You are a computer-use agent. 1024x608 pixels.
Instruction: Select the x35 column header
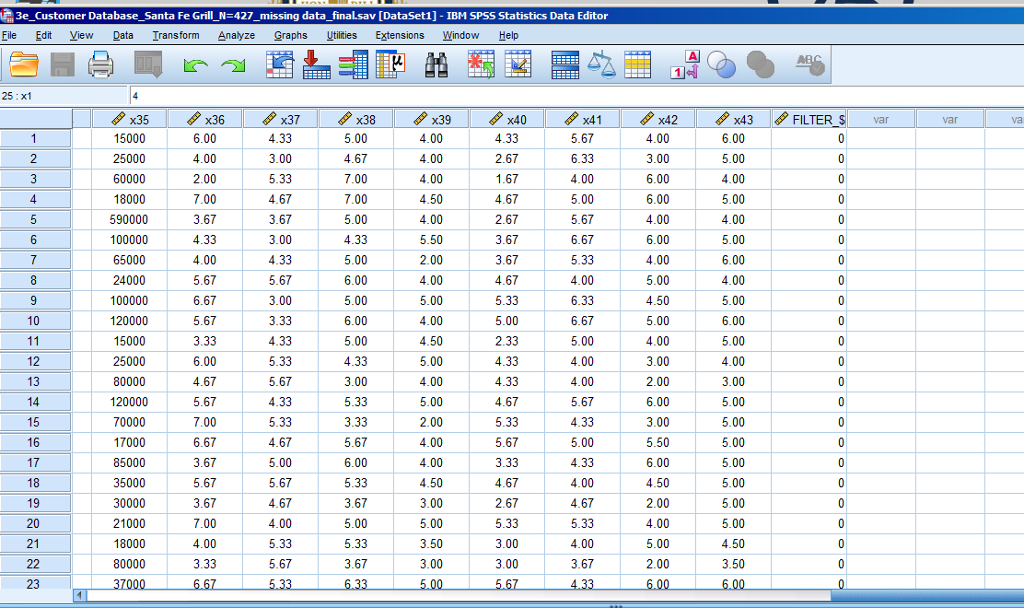tap(129, 120)
